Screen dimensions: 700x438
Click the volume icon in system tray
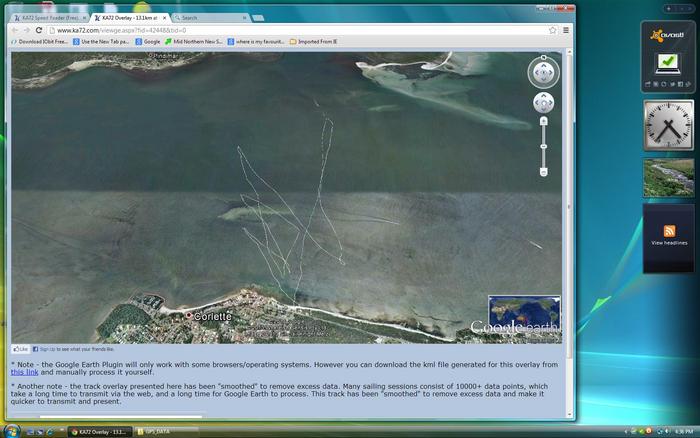(x=667, y=431)
